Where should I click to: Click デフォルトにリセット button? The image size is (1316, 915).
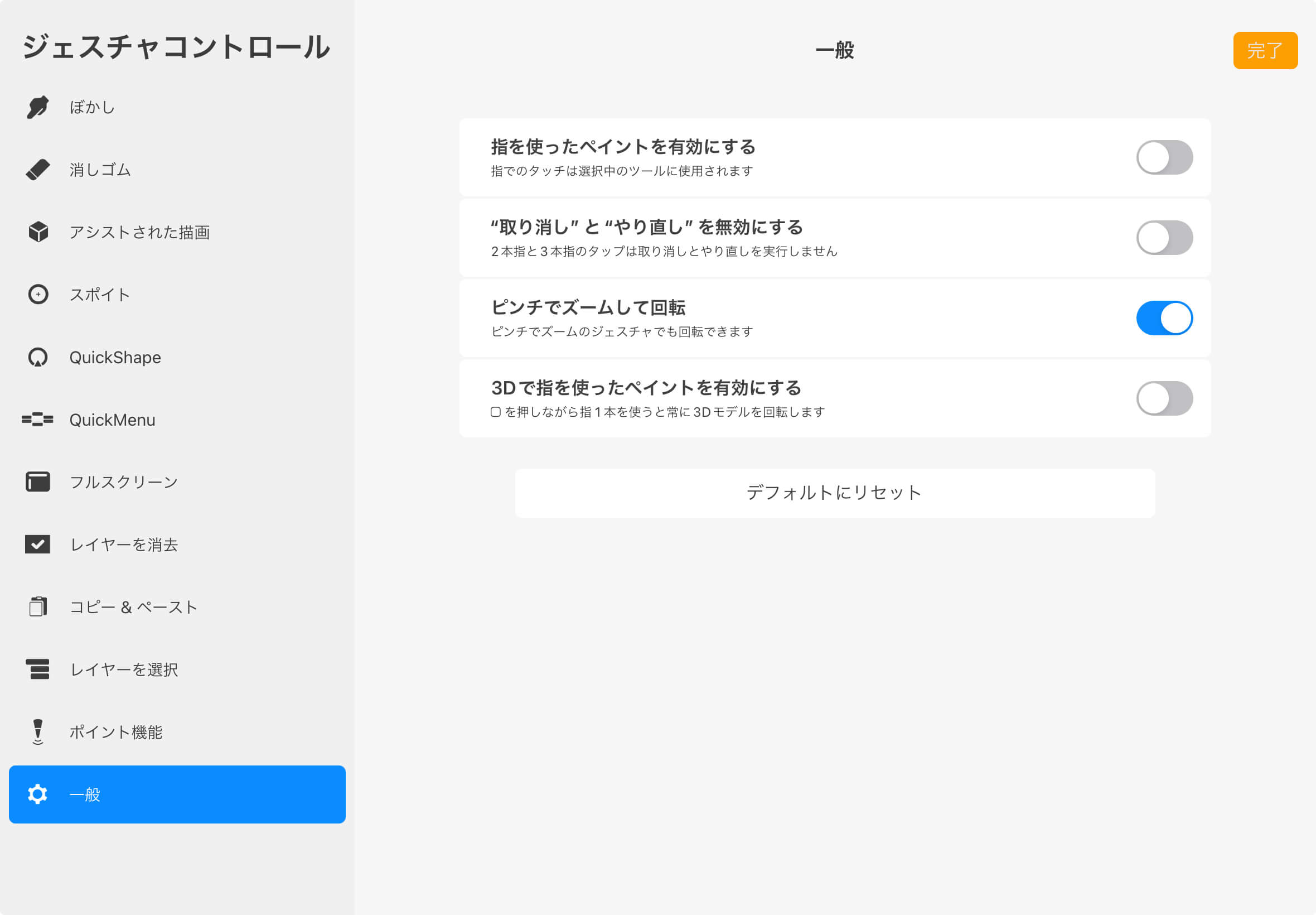tap(835, 493)
